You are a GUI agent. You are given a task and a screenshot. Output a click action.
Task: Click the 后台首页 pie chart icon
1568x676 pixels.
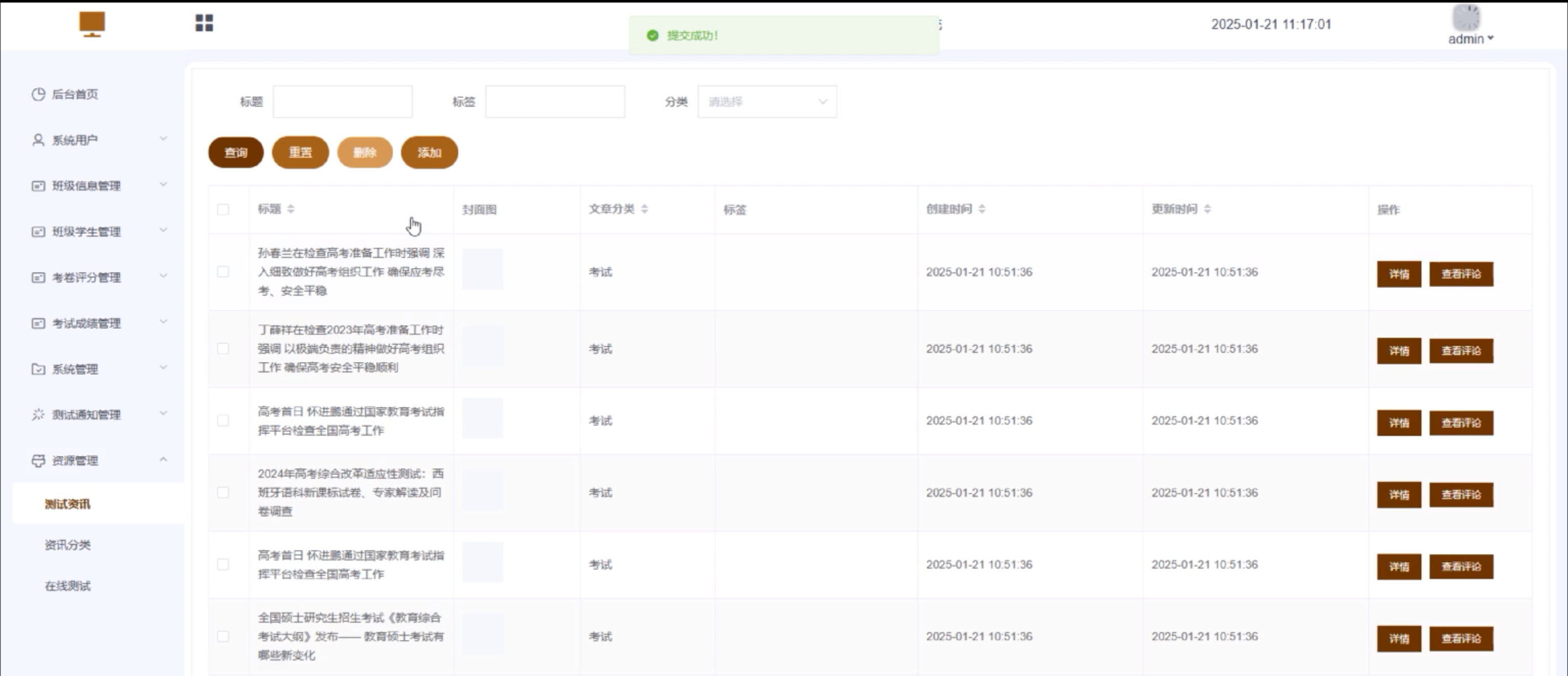pyautogui.click(x=38, y=94)
